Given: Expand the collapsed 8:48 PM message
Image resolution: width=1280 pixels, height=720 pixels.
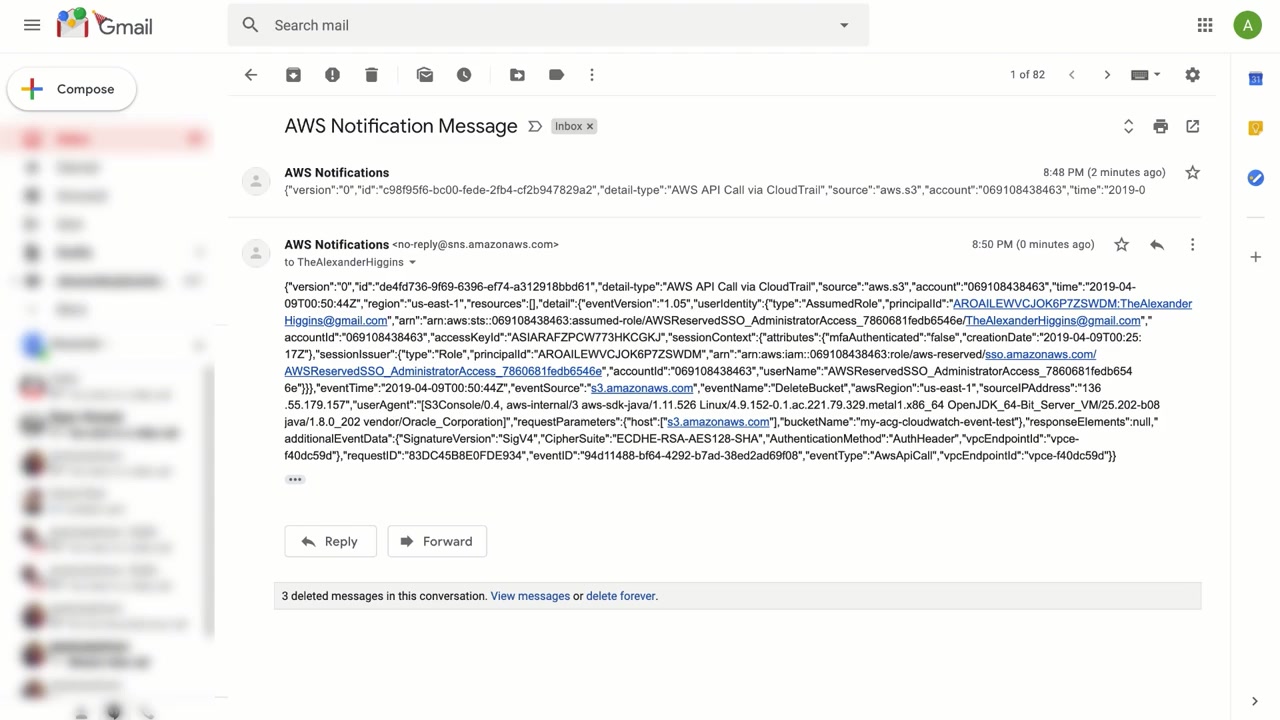Looking at the screenshot, I should (x=714, y=181).
